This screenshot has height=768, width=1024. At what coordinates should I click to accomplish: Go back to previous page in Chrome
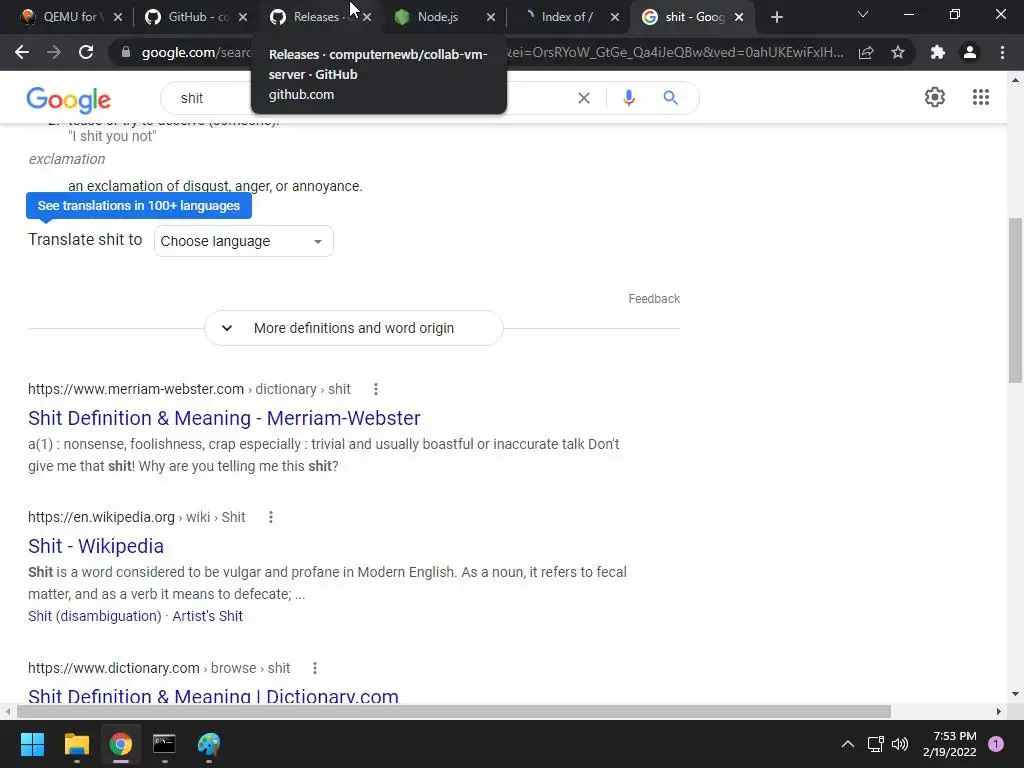(22, 52)
